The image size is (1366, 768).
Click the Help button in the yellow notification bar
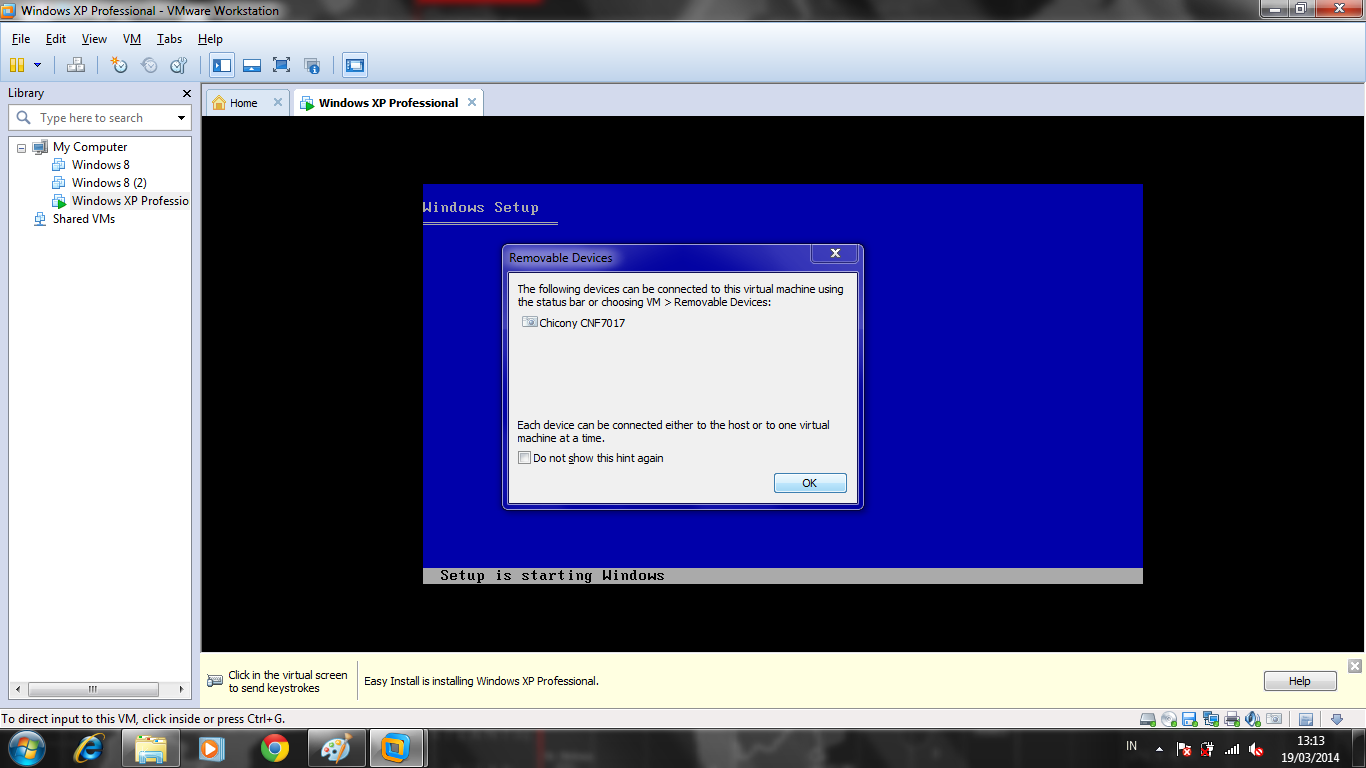(1299, 680)
